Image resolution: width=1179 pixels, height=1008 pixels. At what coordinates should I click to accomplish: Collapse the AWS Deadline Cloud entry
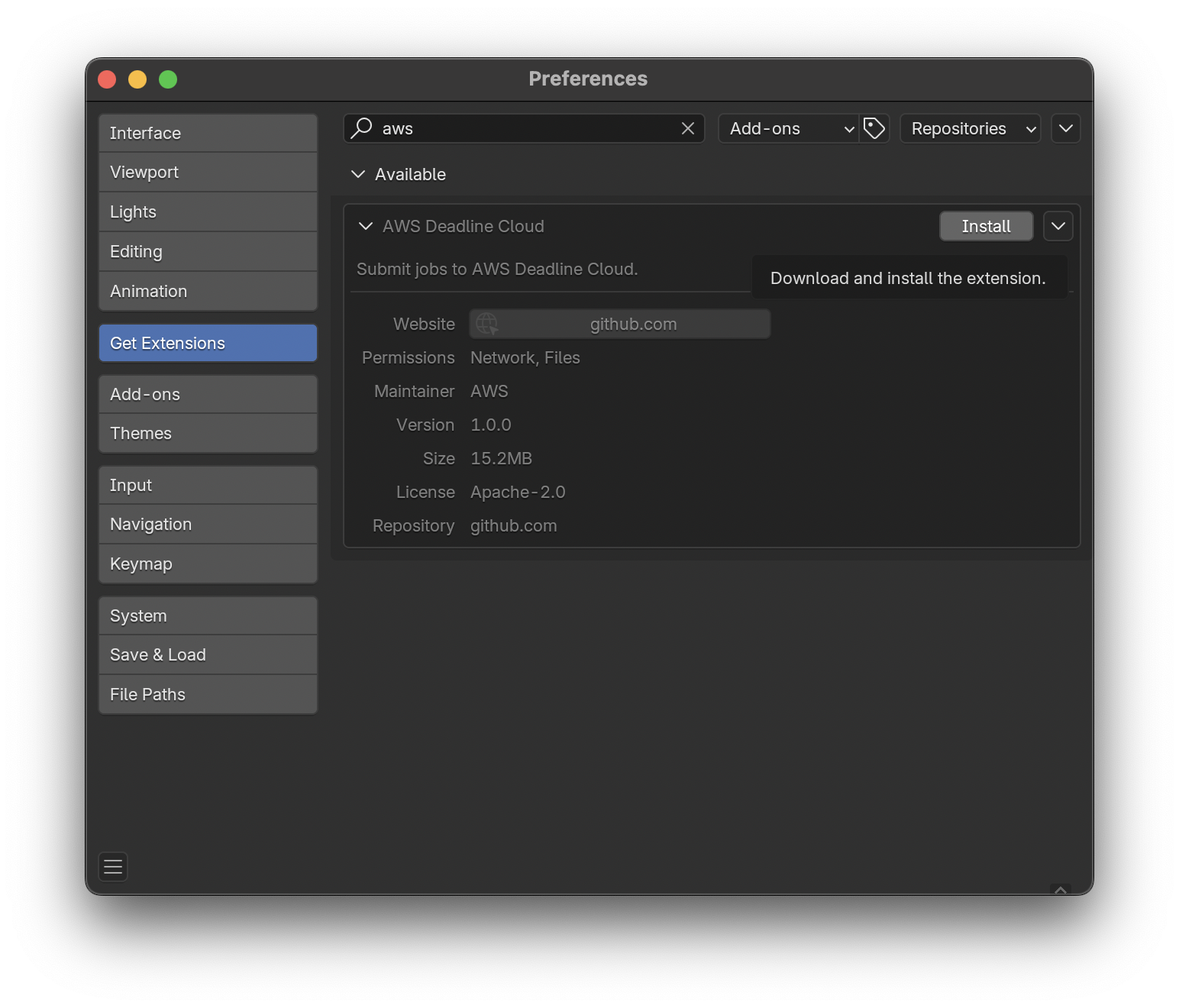(x=365, y=226)
